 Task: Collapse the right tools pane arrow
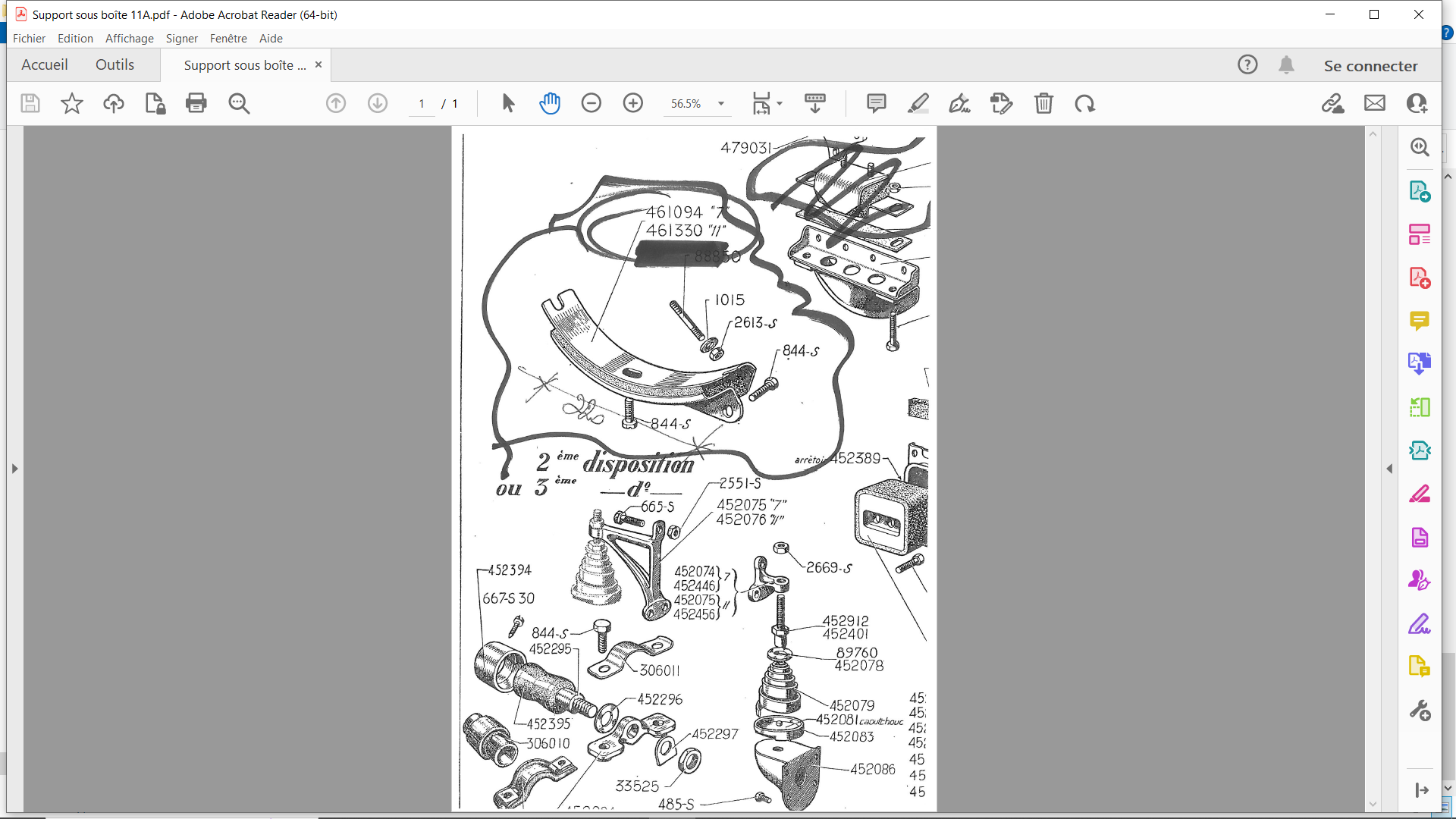click(1389, 469)
